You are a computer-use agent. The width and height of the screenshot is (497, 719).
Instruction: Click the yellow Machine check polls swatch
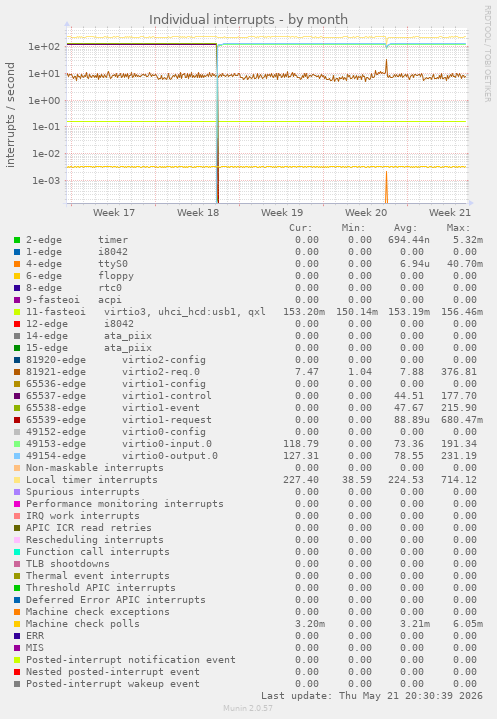pos(17,624)
